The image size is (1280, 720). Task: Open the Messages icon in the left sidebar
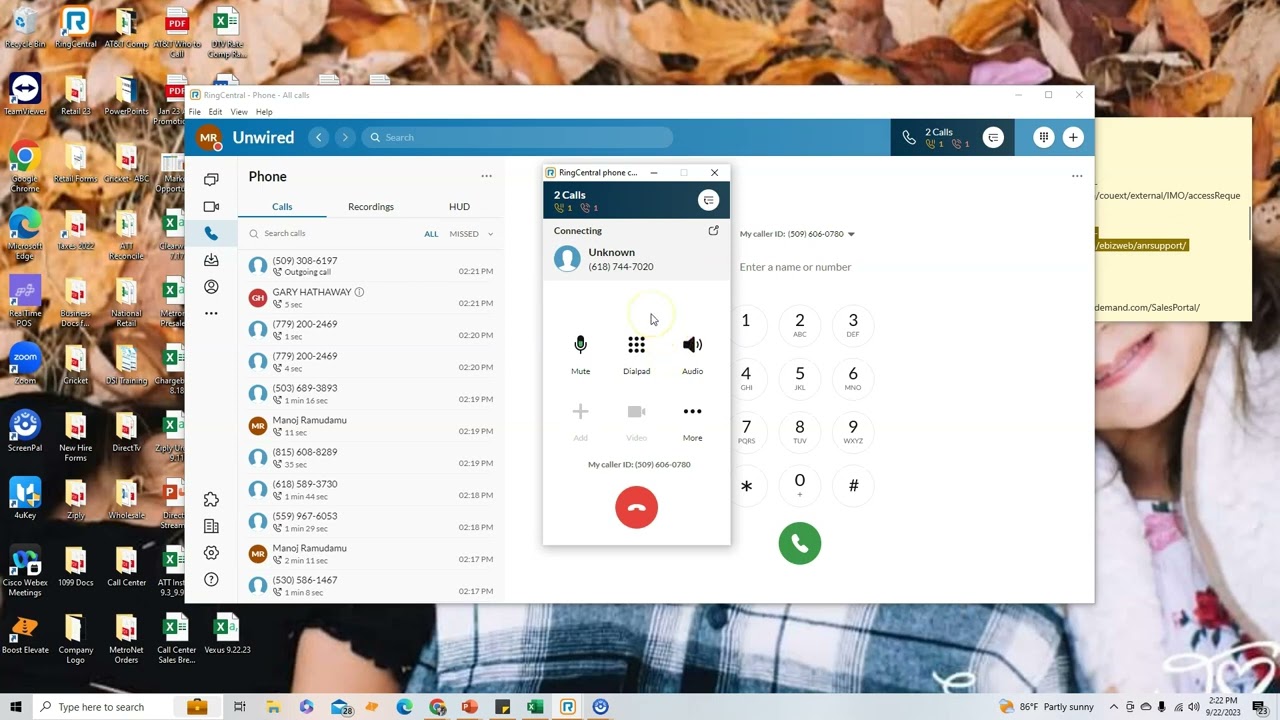point(211,180)
